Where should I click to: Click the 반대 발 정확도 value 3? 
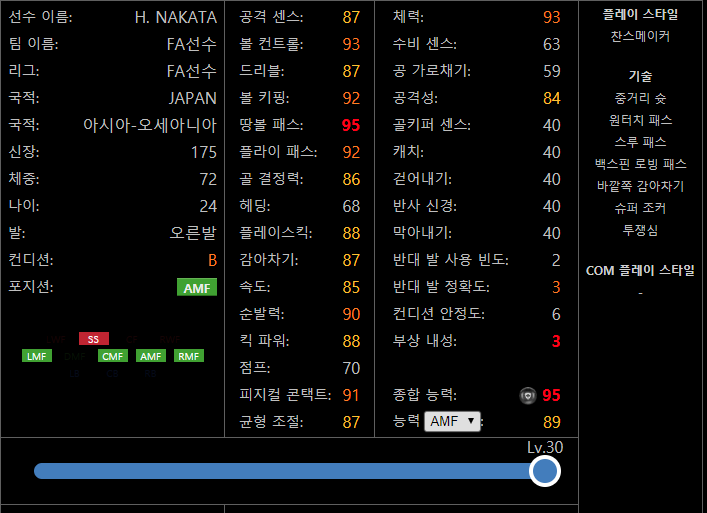pos(556,287)
